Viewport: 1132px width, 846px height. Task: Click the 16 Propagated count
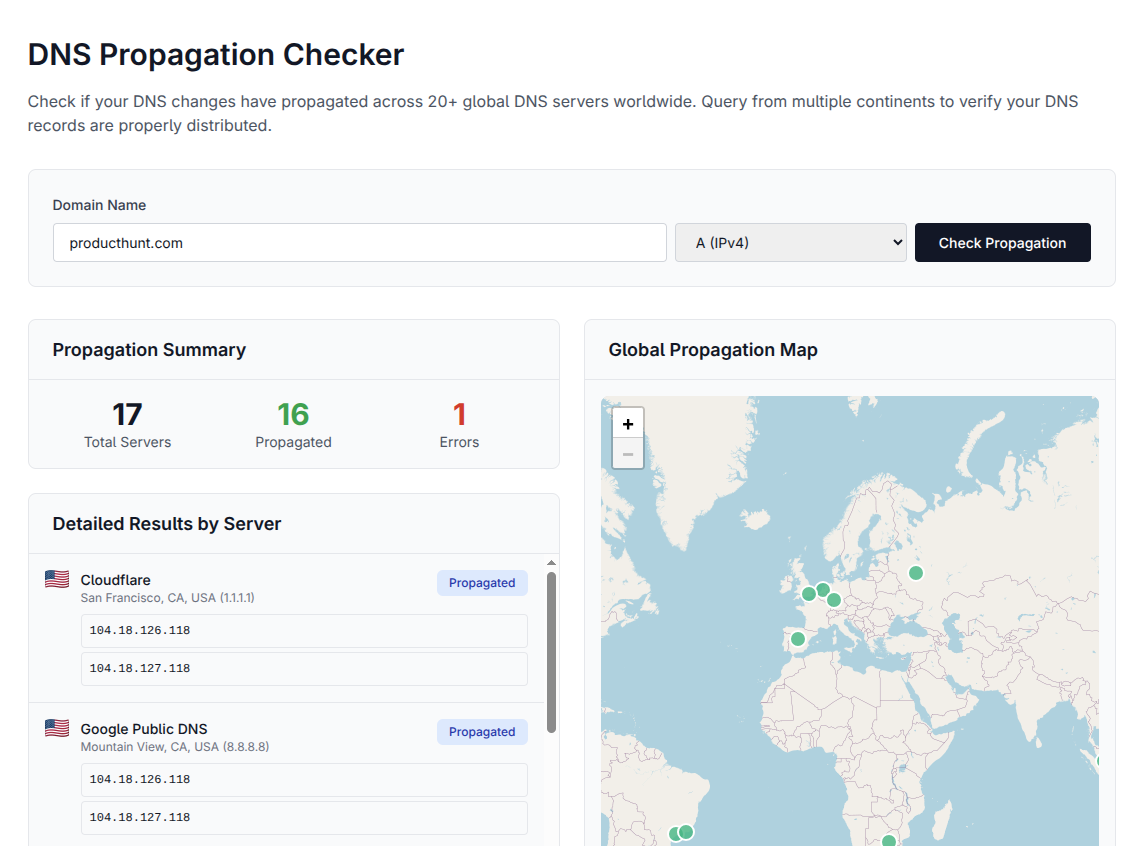(293, 414)
